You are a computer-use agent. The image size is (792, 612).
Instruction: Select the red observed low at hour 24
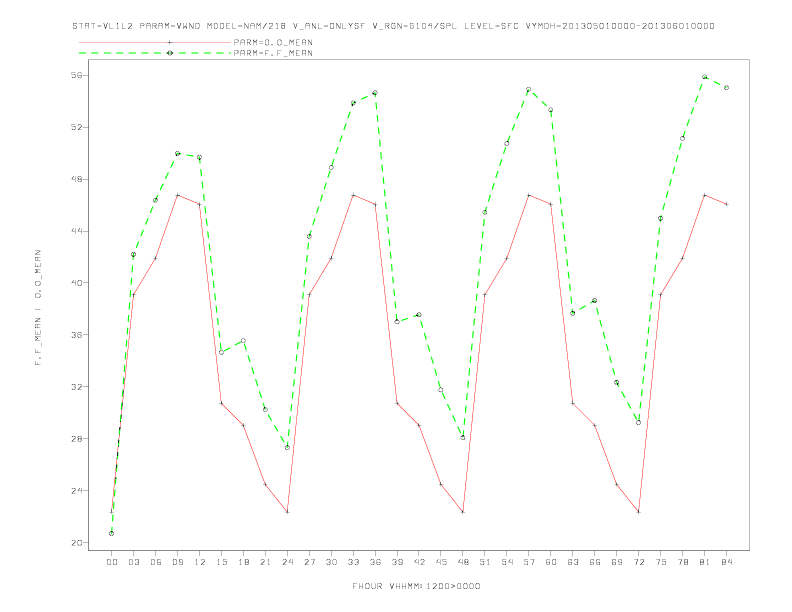287,512
